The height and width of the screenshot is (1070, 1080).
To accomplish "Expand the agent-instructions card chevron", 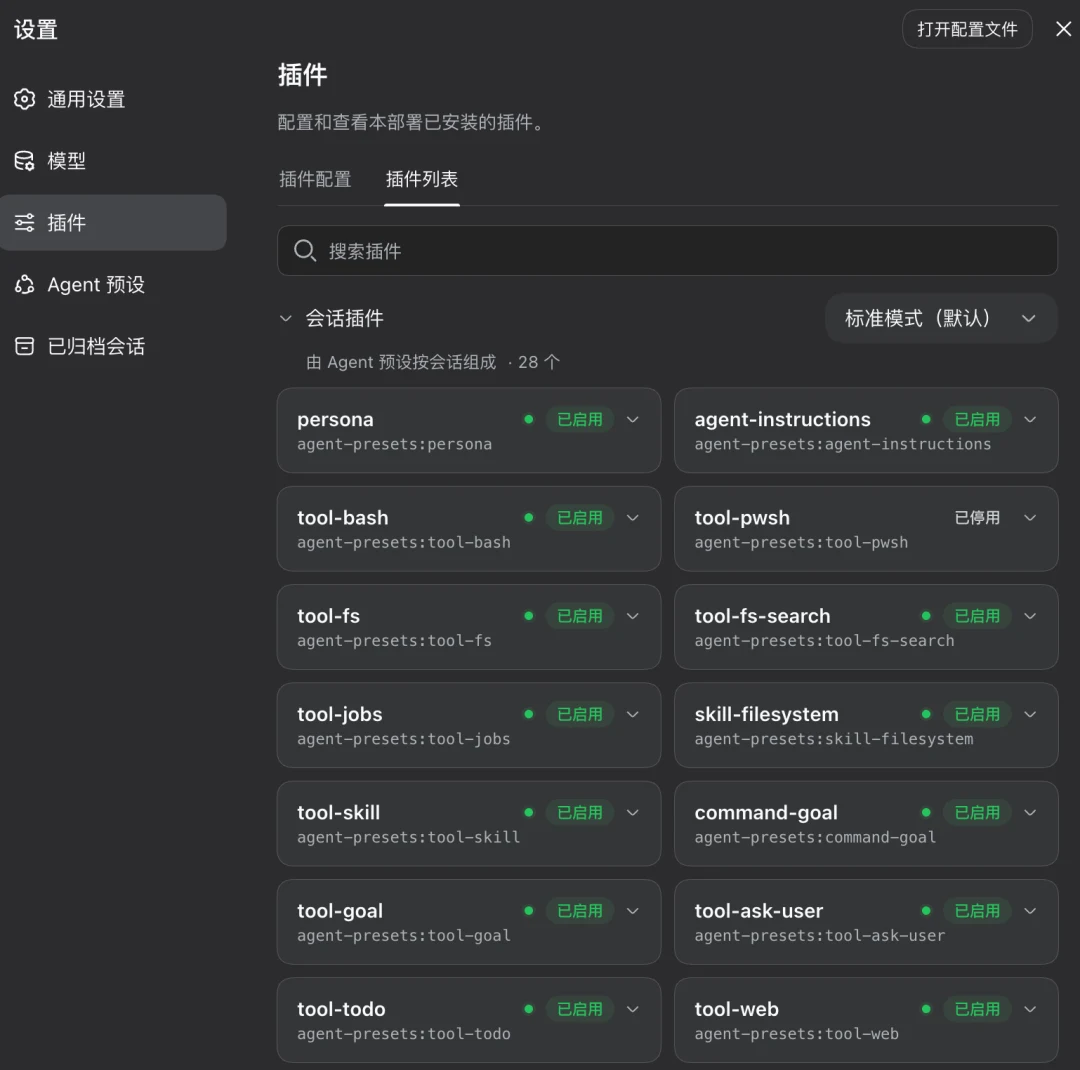I will 1030,420.
